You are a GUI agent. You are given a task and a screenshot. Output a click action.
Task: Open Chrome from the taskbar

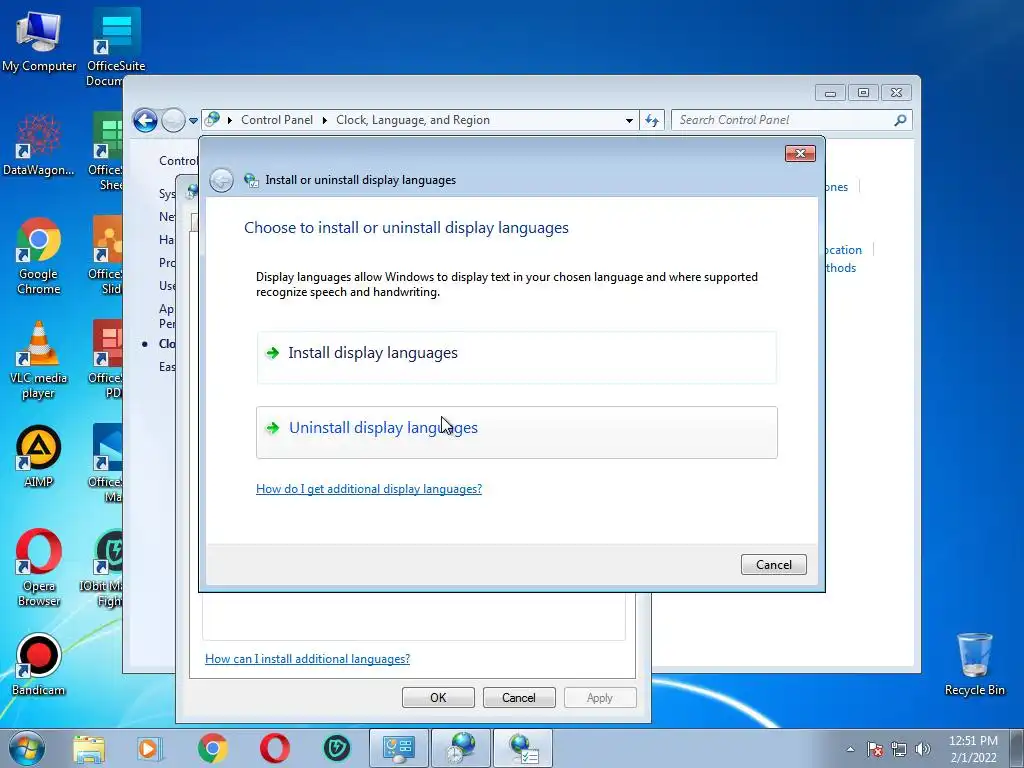pos(212,748)
